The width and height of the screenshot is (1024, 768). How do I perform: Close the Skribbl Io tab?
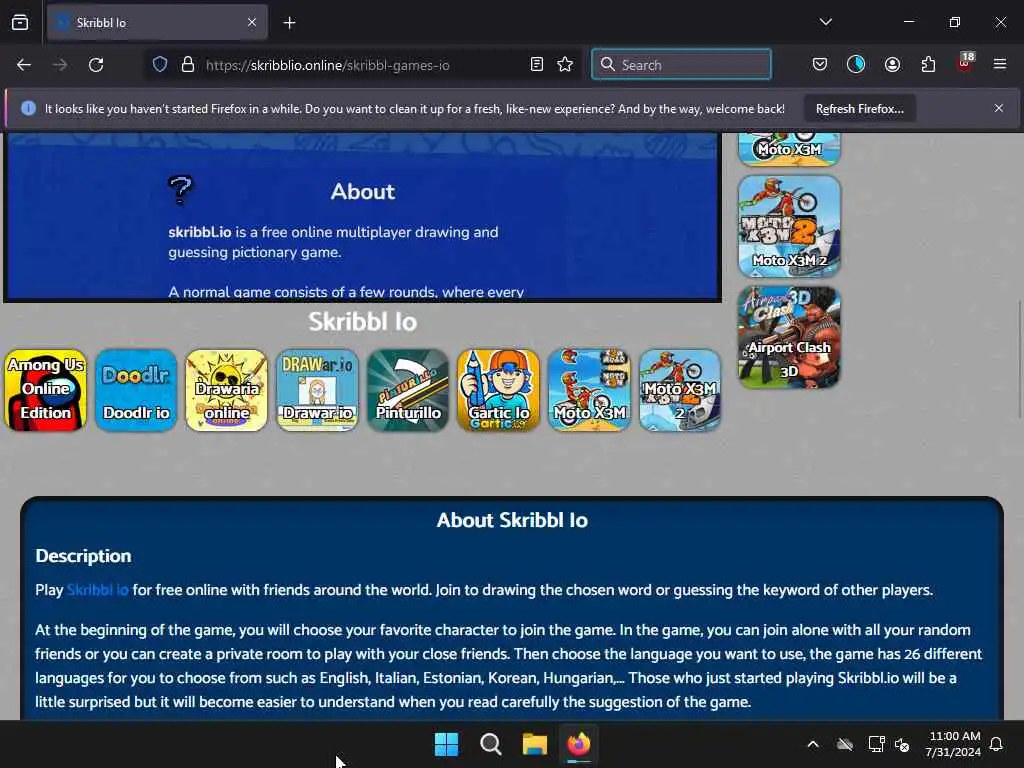pyautogui.click(x=252, y=23)
